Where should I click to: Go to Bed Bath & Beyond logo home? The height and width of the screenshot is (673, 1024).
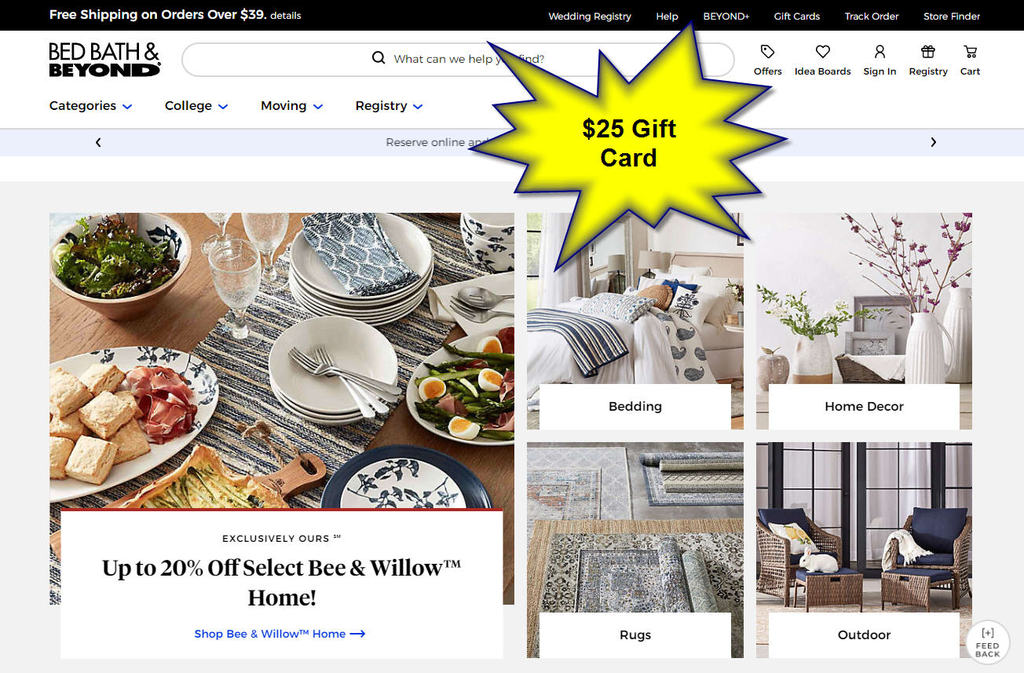(104, 59)
